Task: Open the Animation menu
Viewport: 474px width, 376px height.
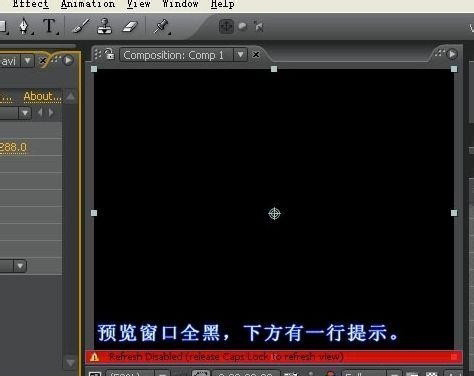Action: coord(88,4)
